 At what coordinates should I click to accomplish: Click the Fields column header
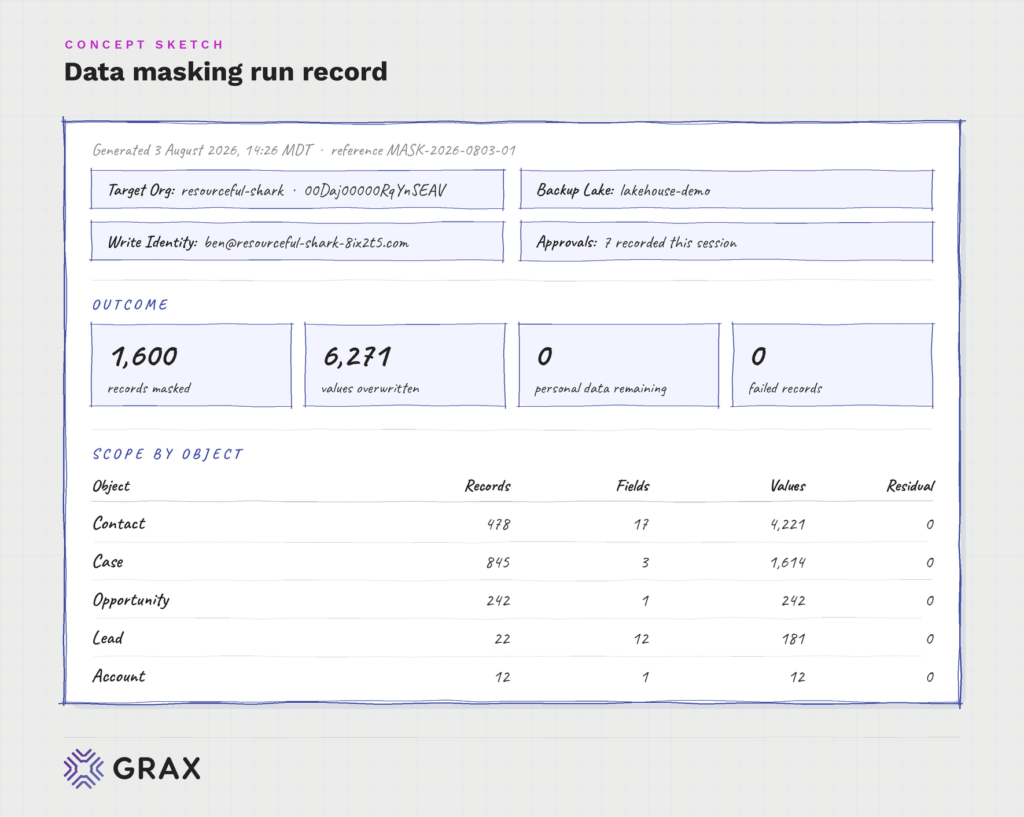[x=633, y=486]
